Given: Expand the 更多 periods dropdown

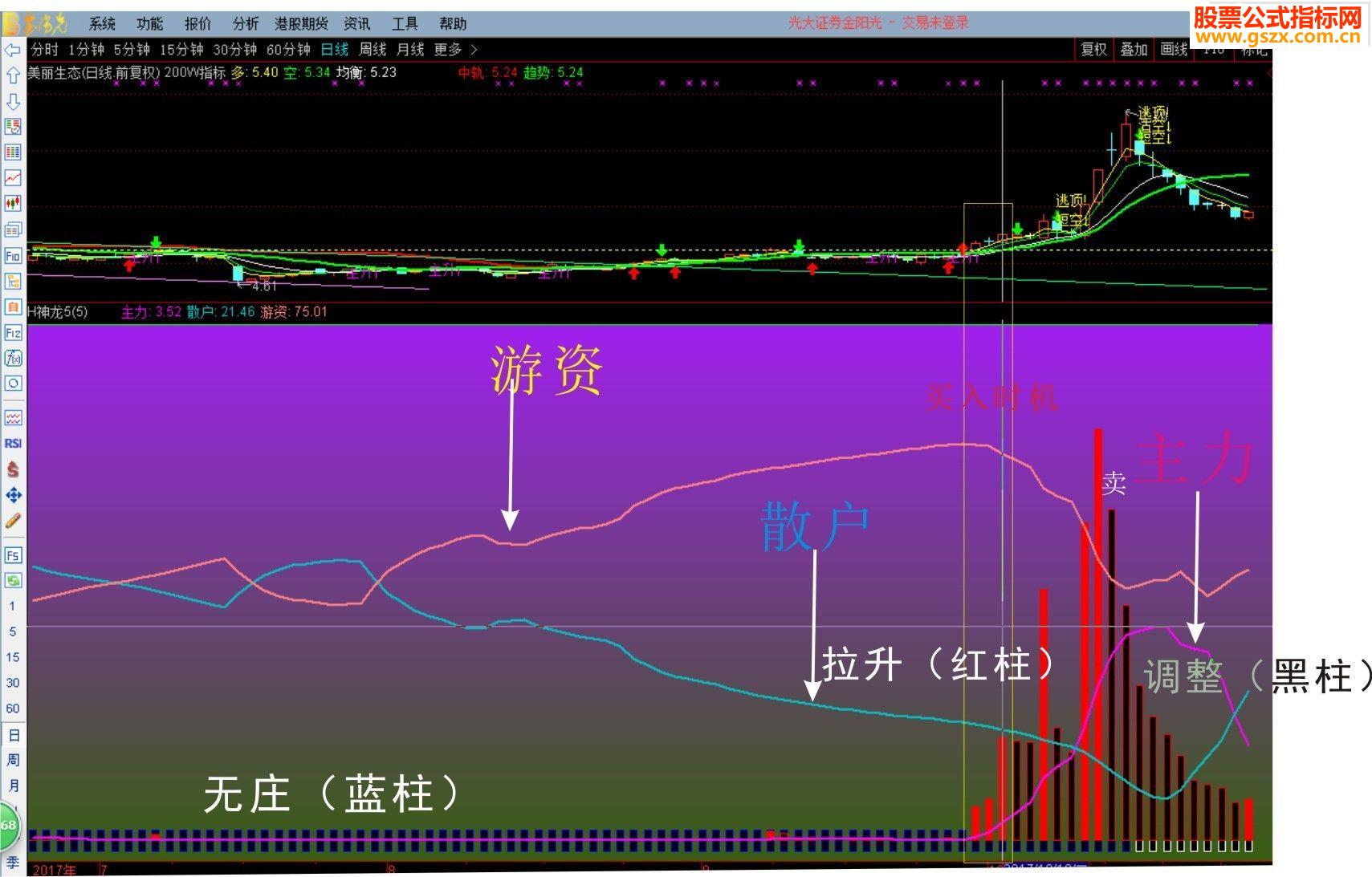Looking at the screenshot, I should (x=455, y=50).
